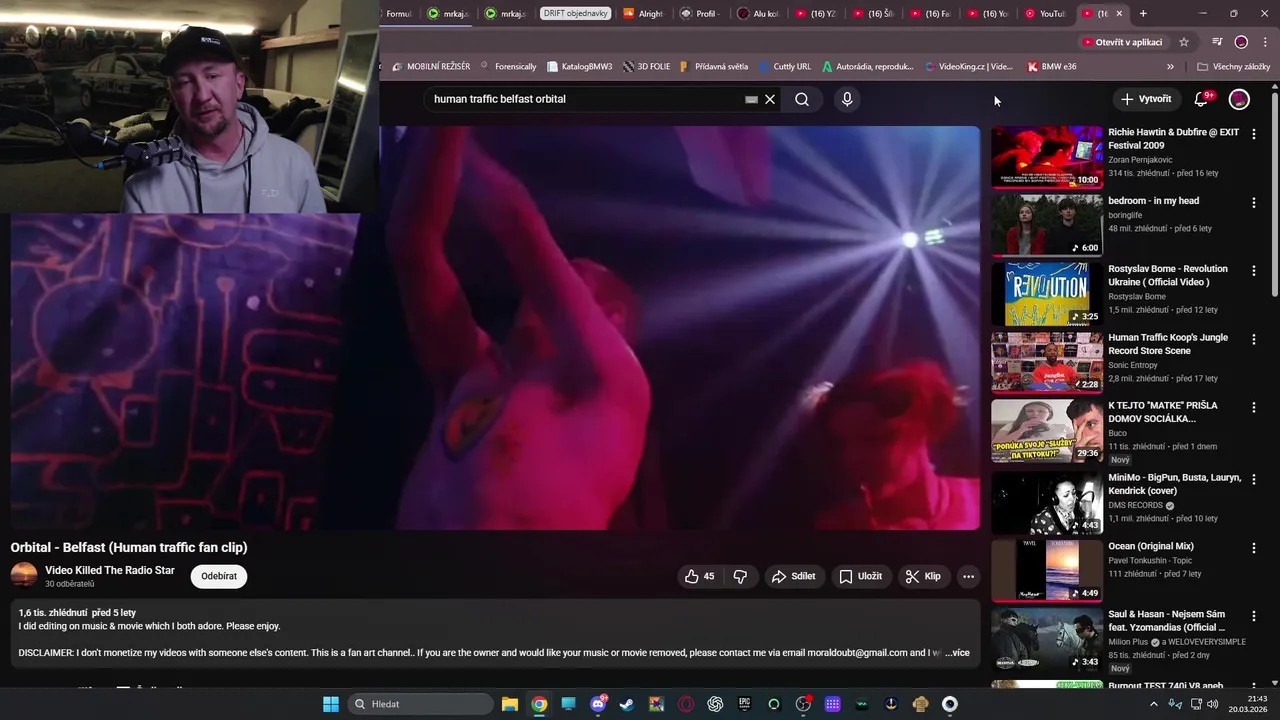Open ChatGPT icon in taskbar

(715, 704)
